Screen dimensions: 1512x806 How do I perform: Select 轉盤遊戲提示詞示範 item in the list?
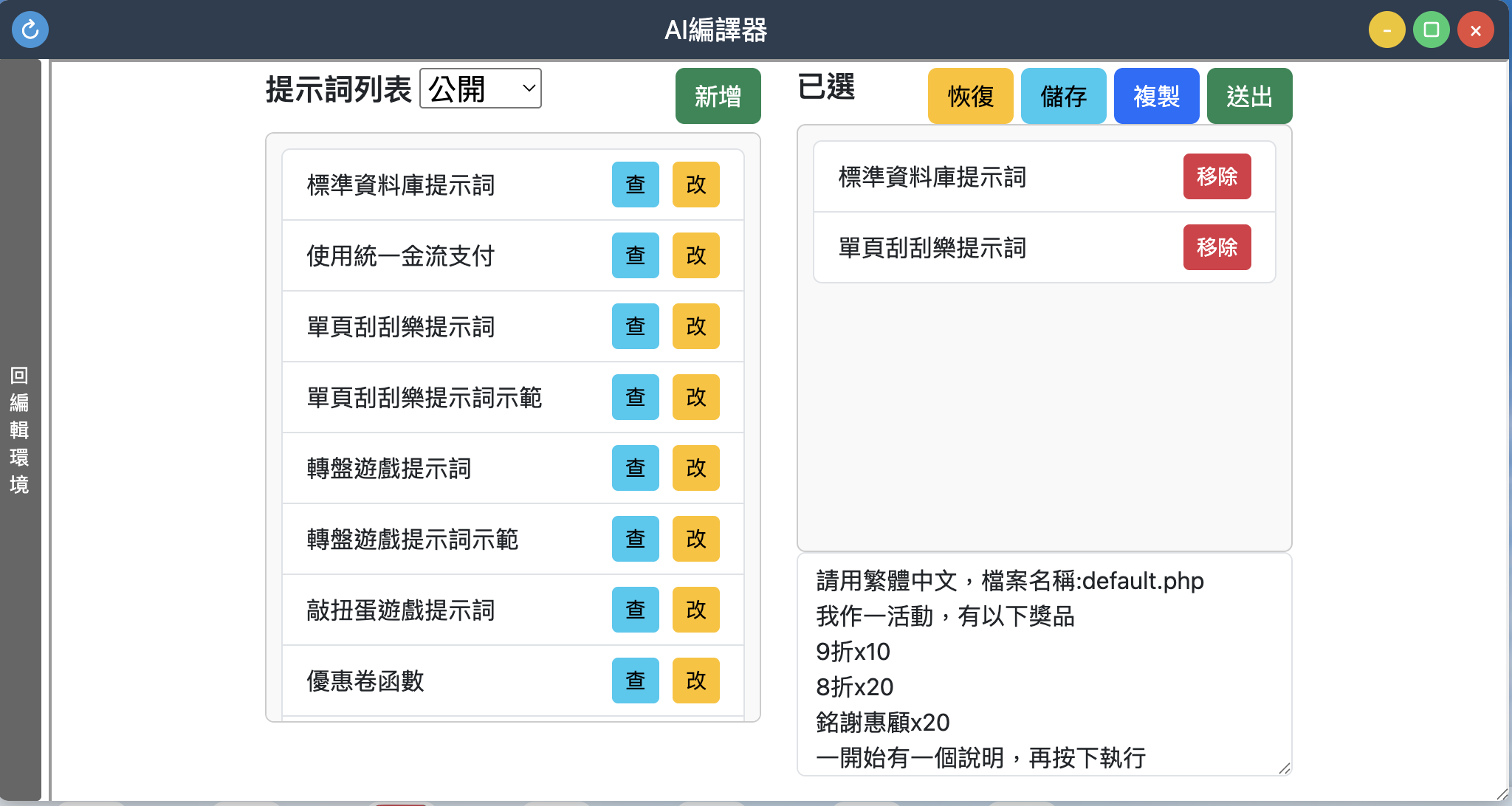(413, 540)
